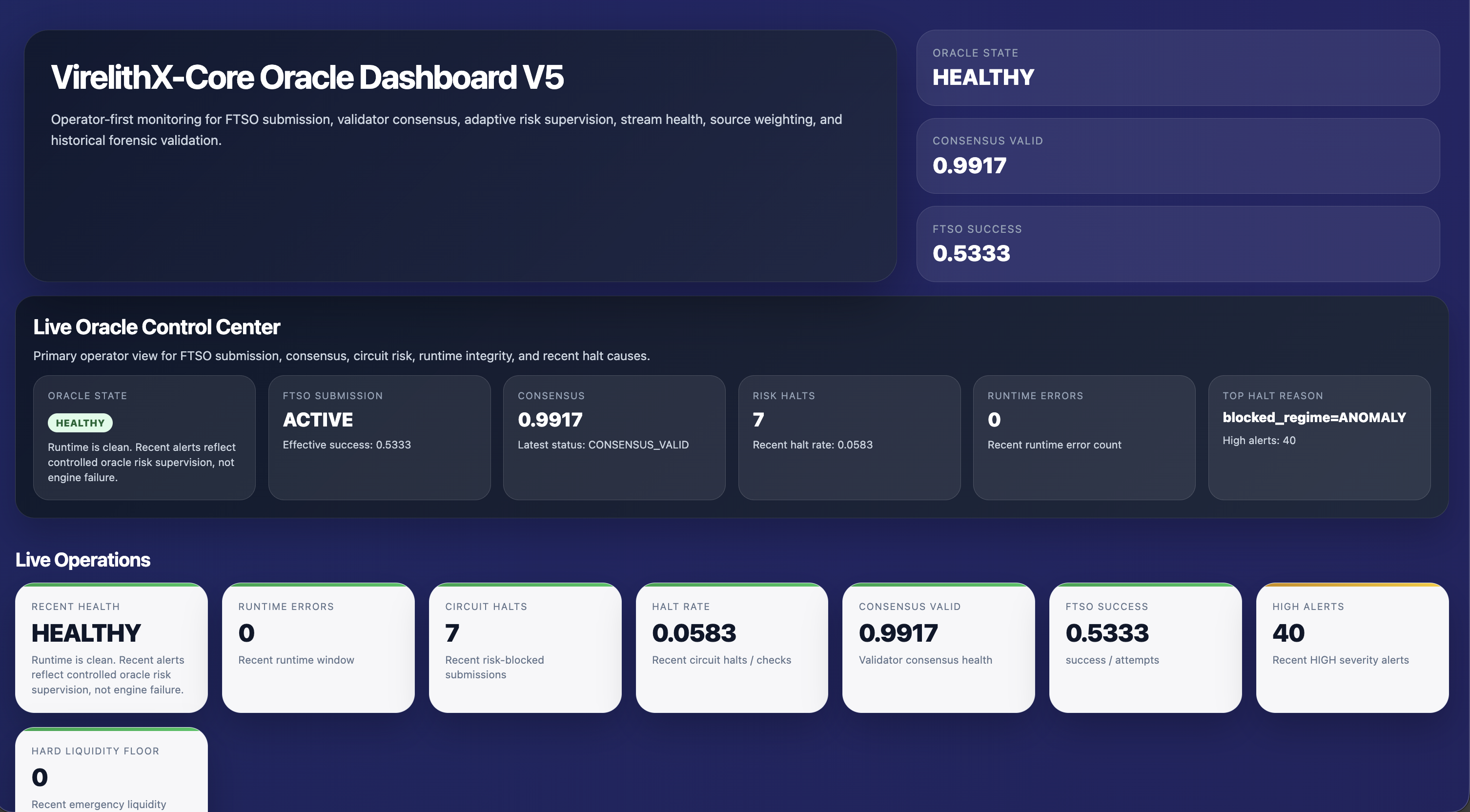Click the blocked_regime=ANOMALY halt reason
1470x812 pixels.
tap(1314, 417)
